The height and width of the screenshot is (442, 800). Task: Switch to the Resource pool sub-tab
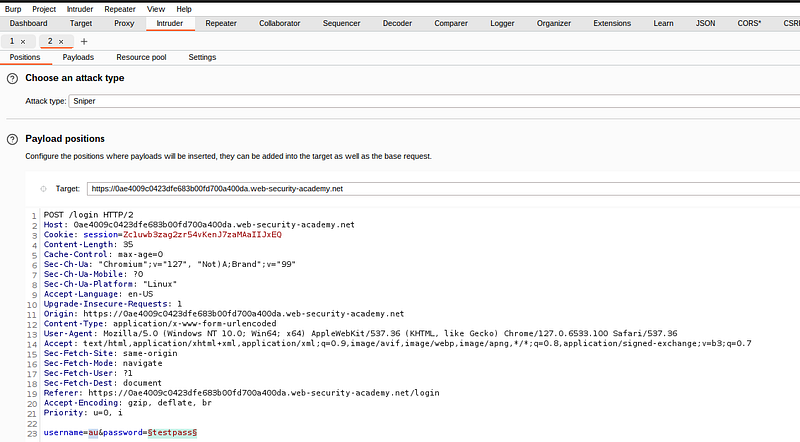[141, 57]
